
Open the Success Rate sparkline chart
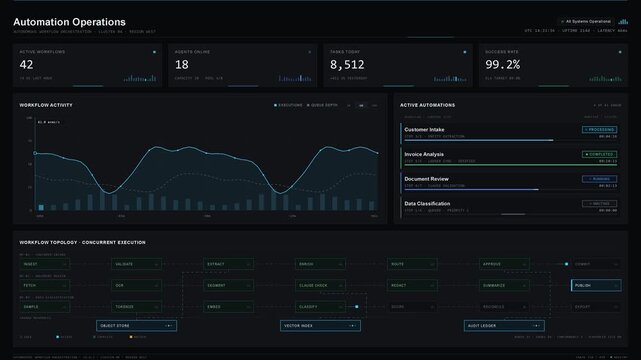(606, 78)
